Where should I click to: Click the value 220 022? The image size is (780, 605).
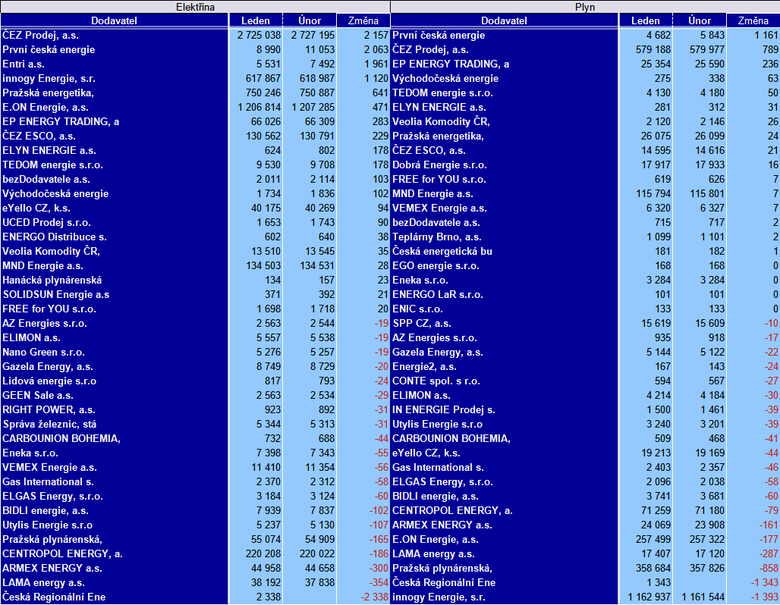[317, 554]
